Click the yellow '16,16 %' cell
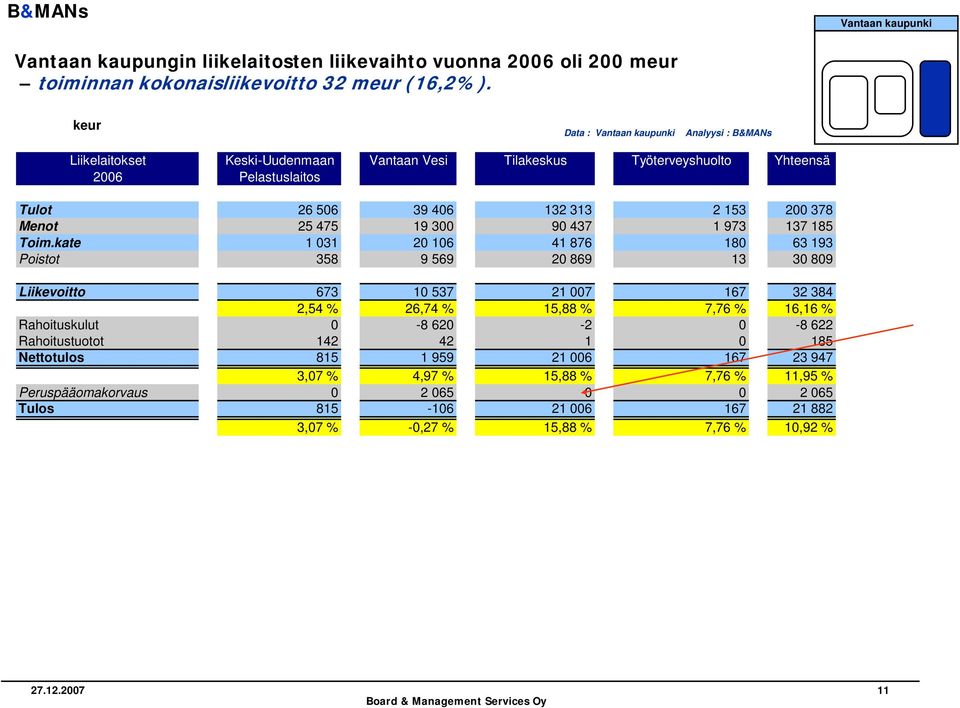This screenshot has width=960, height=708. click(x=801, y=309)
